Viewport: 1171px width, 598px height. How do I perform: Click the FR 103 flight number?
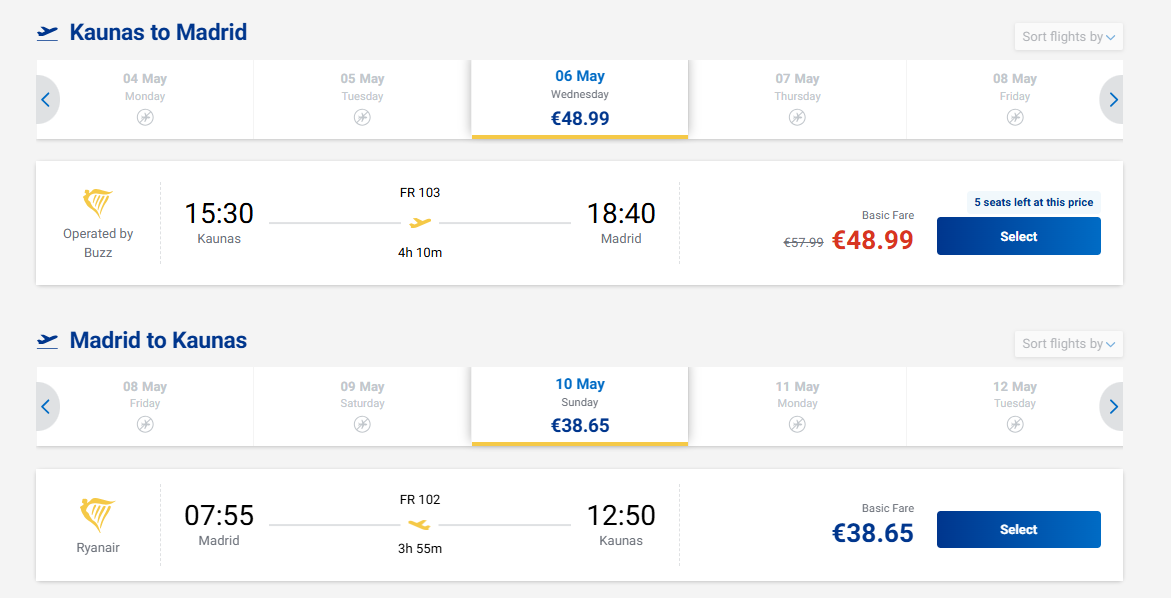420,193
